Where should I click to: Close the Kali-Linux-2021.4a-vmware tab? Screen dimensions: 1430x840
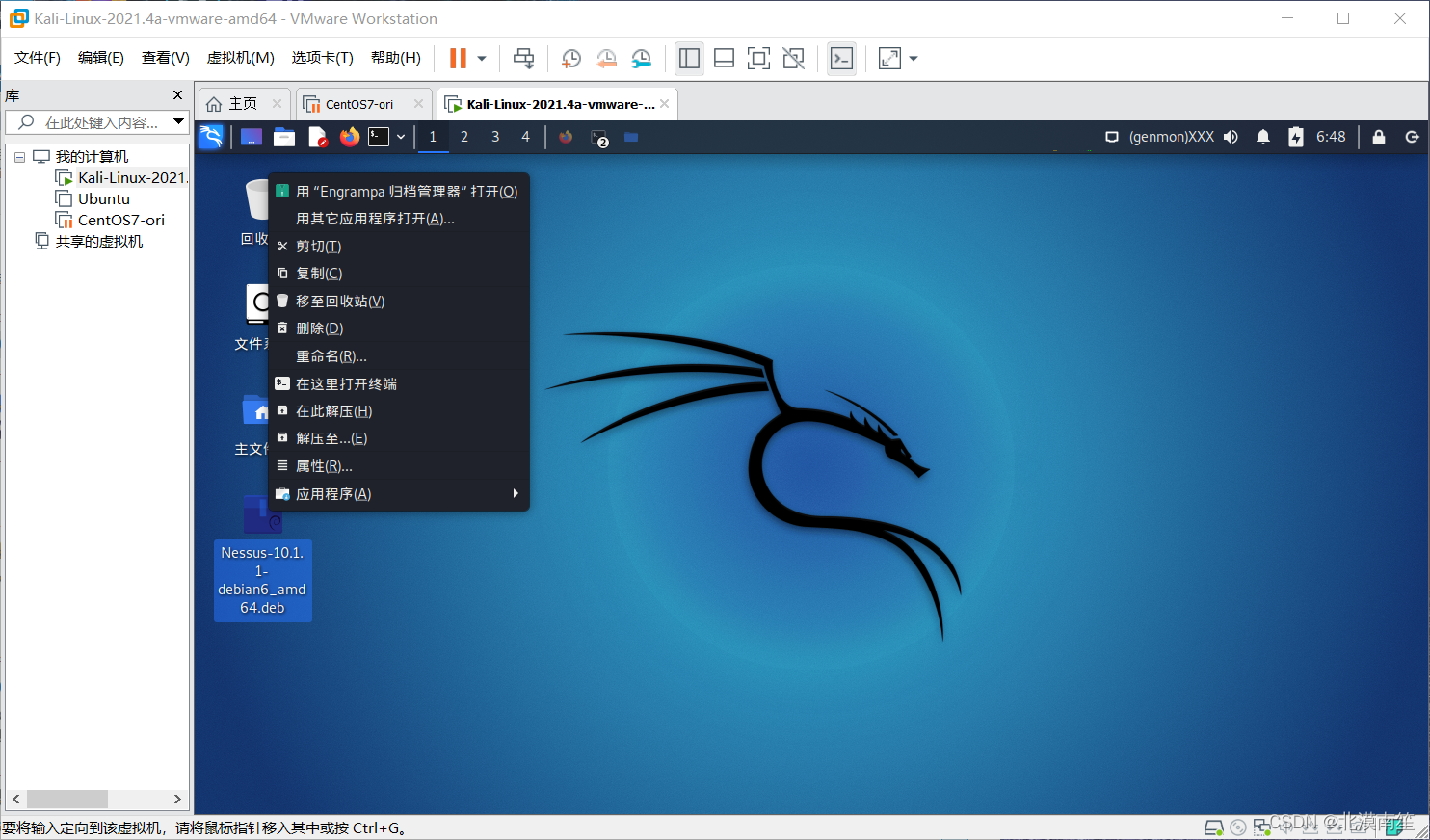click(x=664, y=104)
